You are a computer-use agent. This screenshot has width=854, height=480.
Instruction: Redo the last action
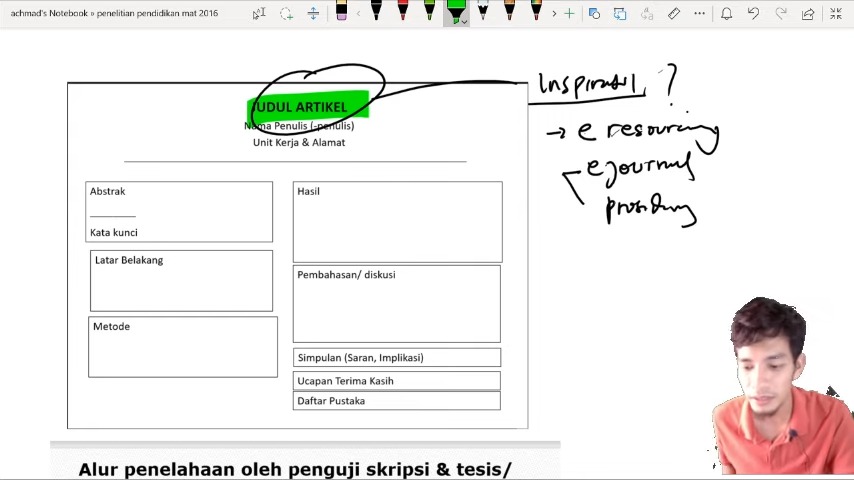[781, 14]
